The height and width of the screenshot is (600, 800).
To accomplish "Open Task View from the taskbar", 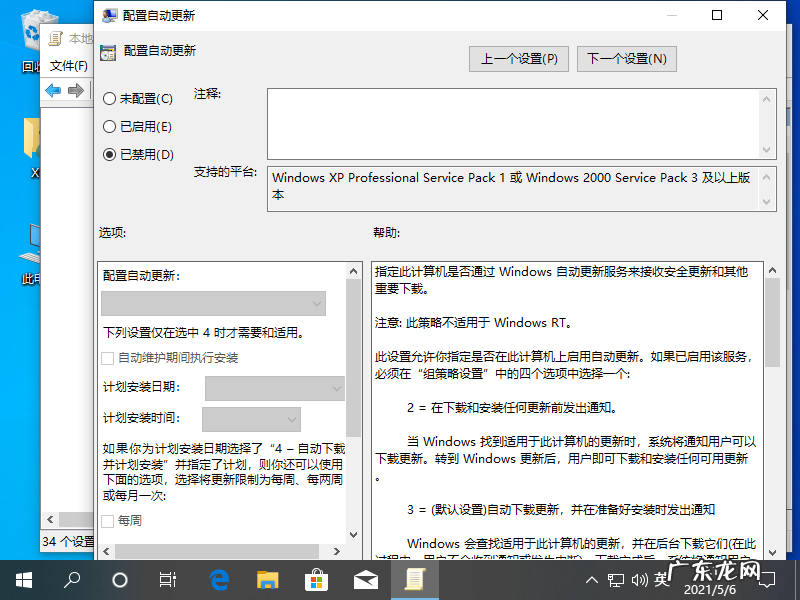I will [x=168, y=579].
